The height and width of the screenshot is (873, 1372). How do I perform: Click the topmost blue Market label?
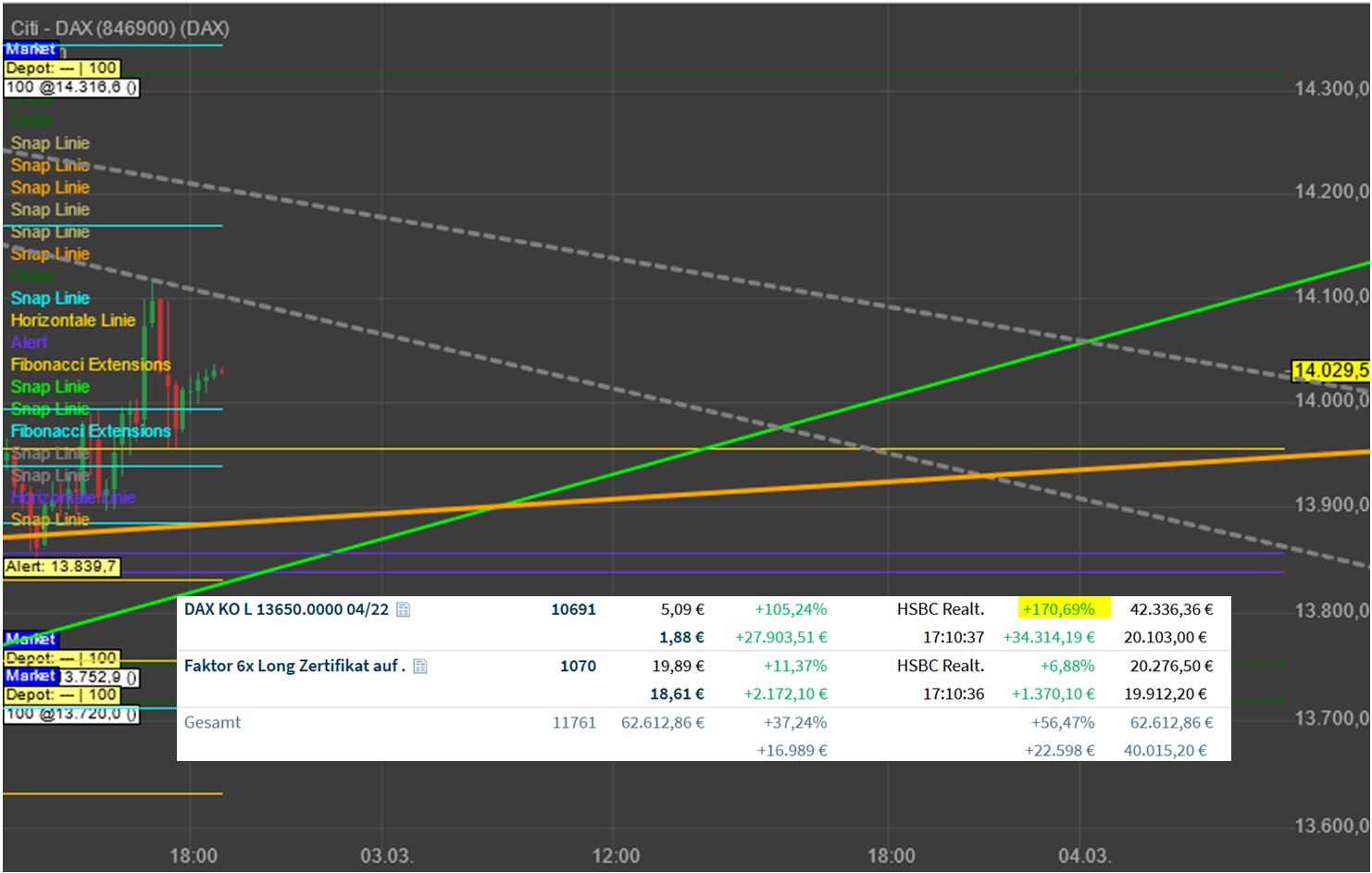pos(31,49)
